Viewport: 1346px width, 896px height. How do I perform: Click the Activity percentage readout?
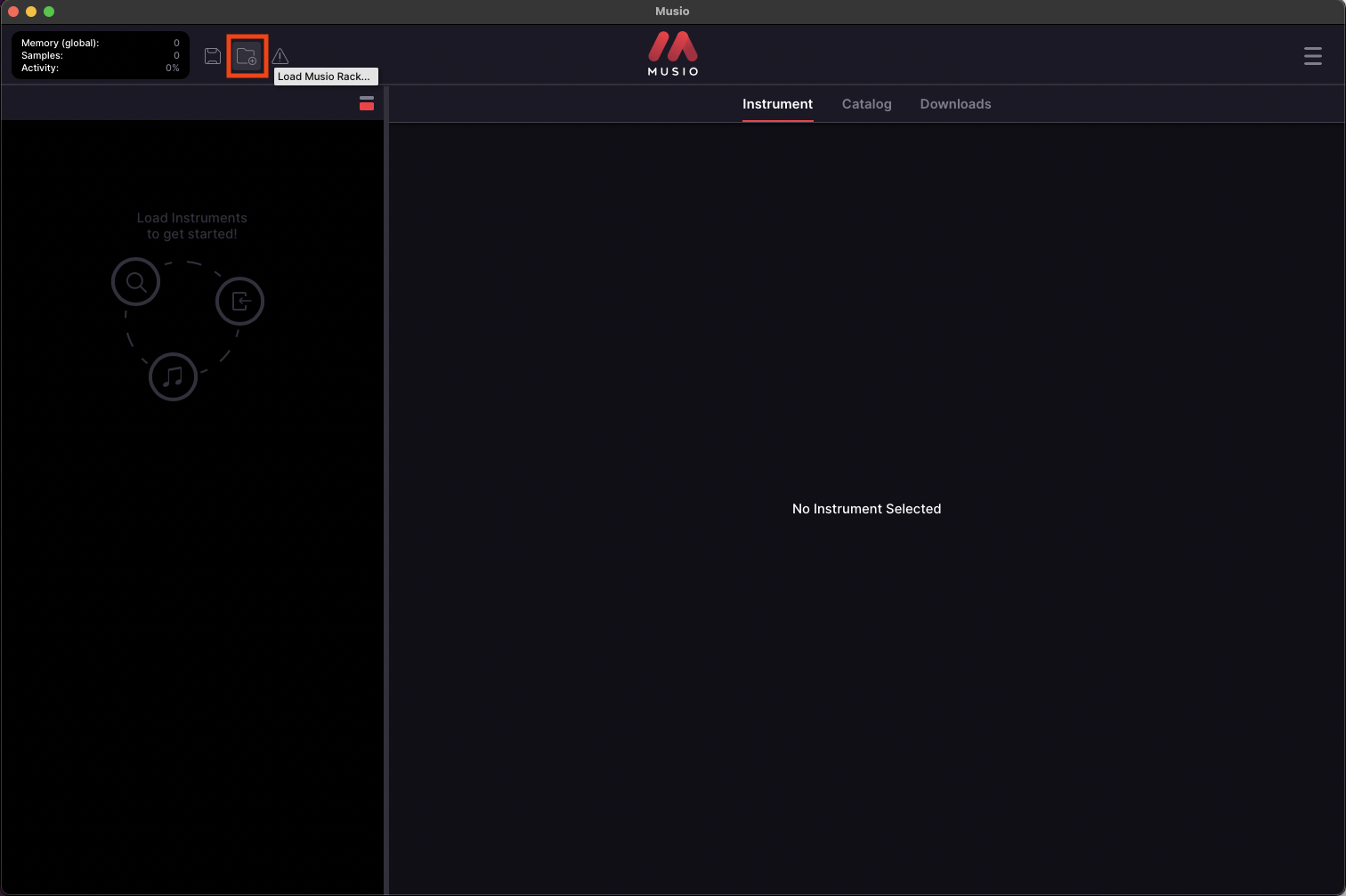click(x=101, y=68)
